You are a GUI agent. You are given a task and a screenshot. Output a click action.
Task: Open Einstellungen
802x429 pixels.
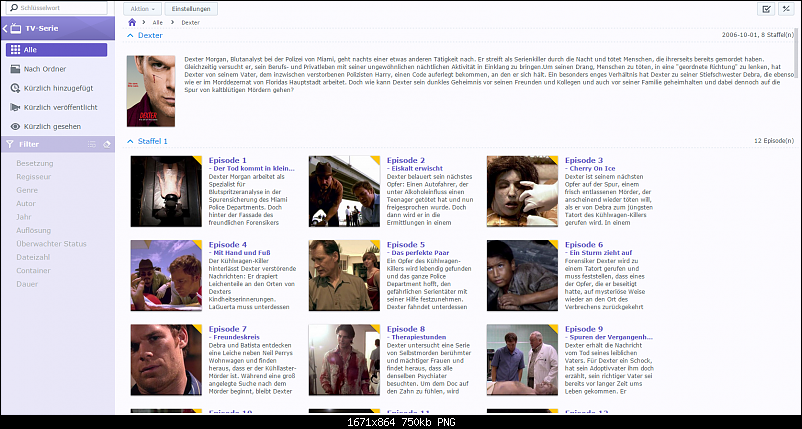pos(191,9)
